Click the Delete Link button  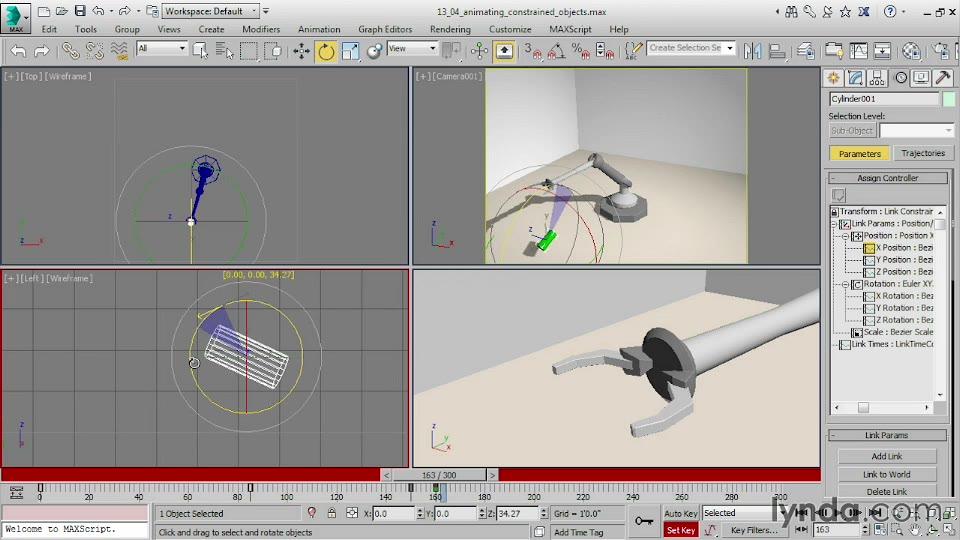point(887,492)
